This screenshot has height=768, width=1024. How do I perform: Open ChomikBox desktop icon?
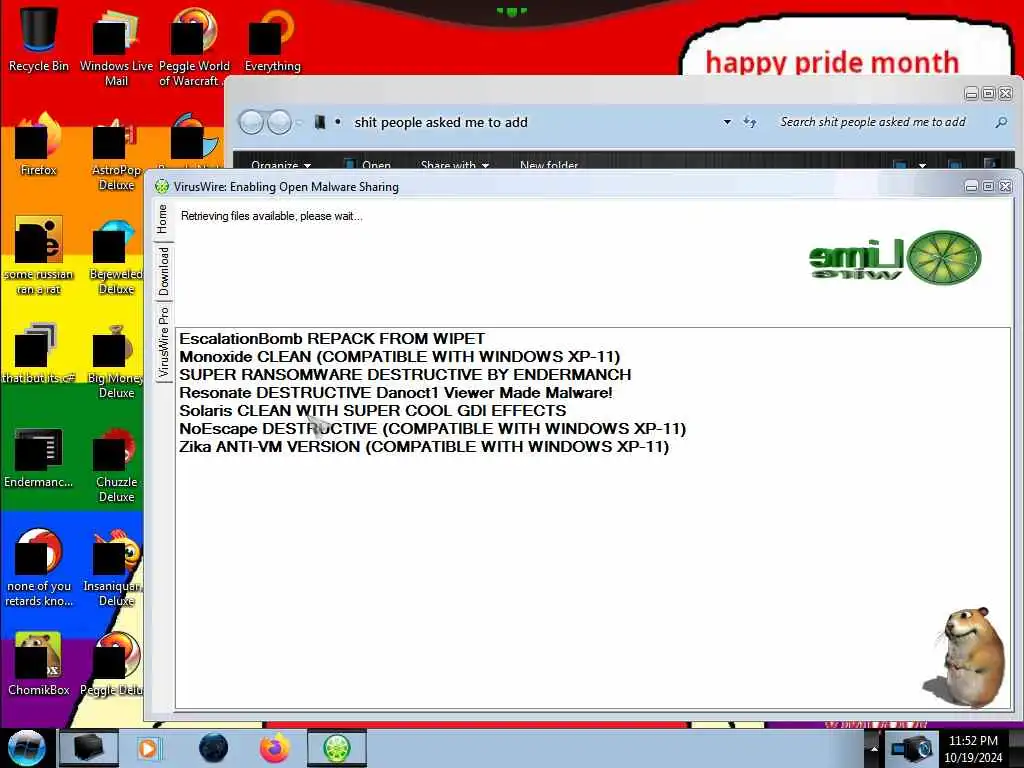(x=39, y=665)
